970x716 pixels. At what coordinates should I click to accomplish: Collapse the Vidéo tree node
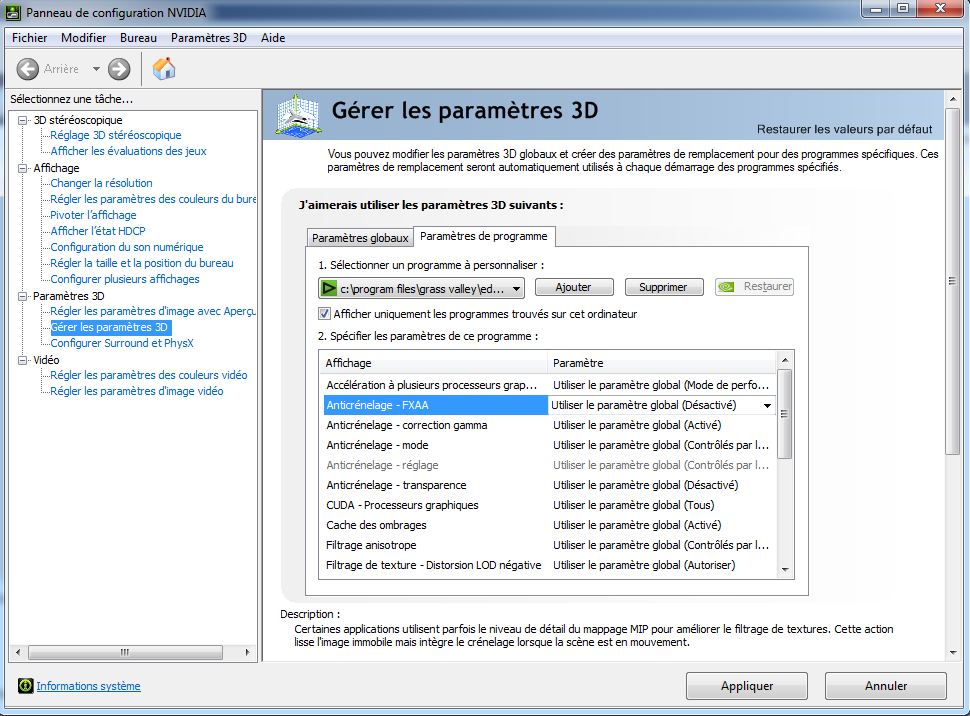pyautogui.click(x=23, y=360)
